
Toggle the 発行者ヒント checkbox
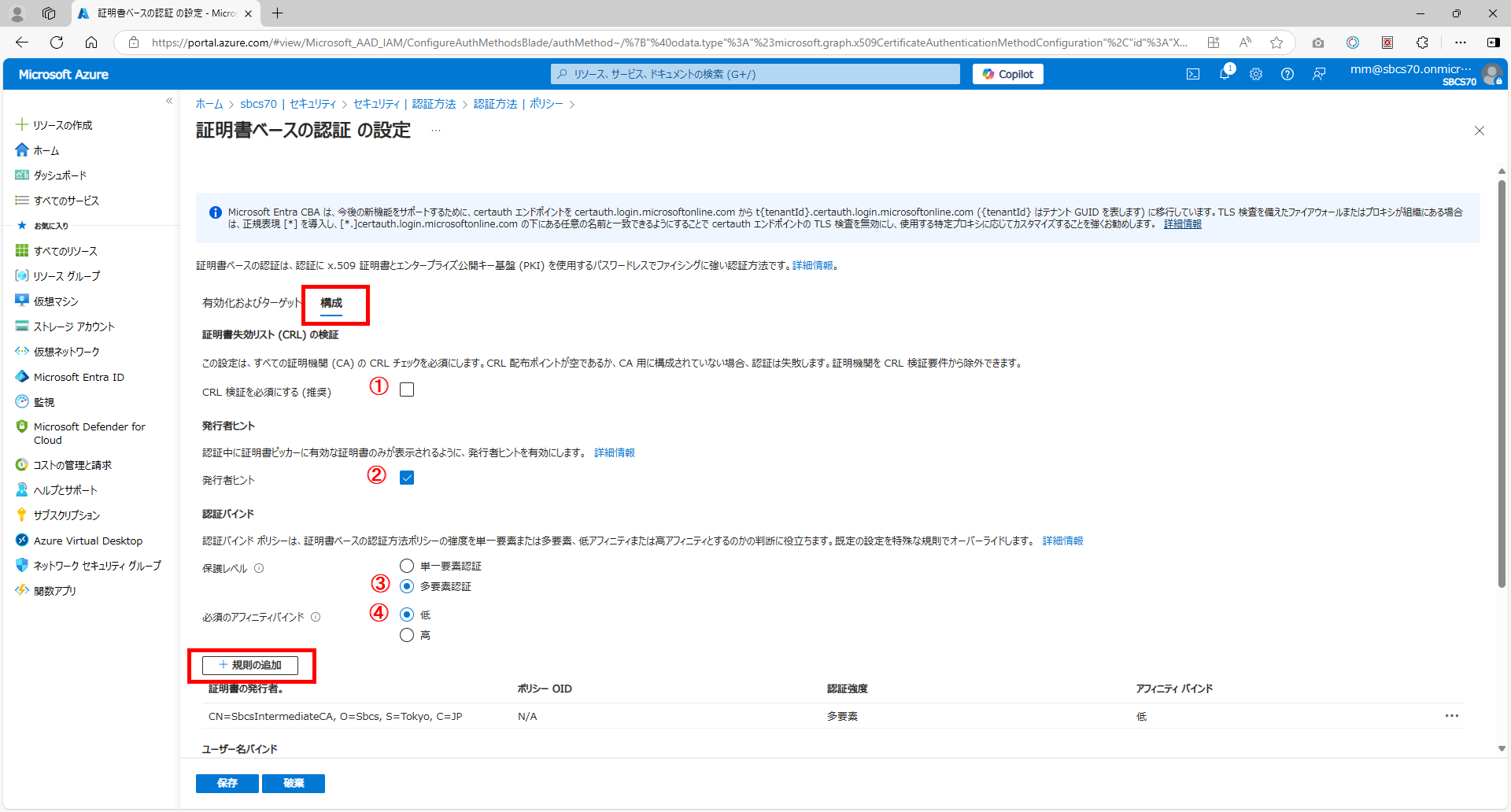click(407, 478)
